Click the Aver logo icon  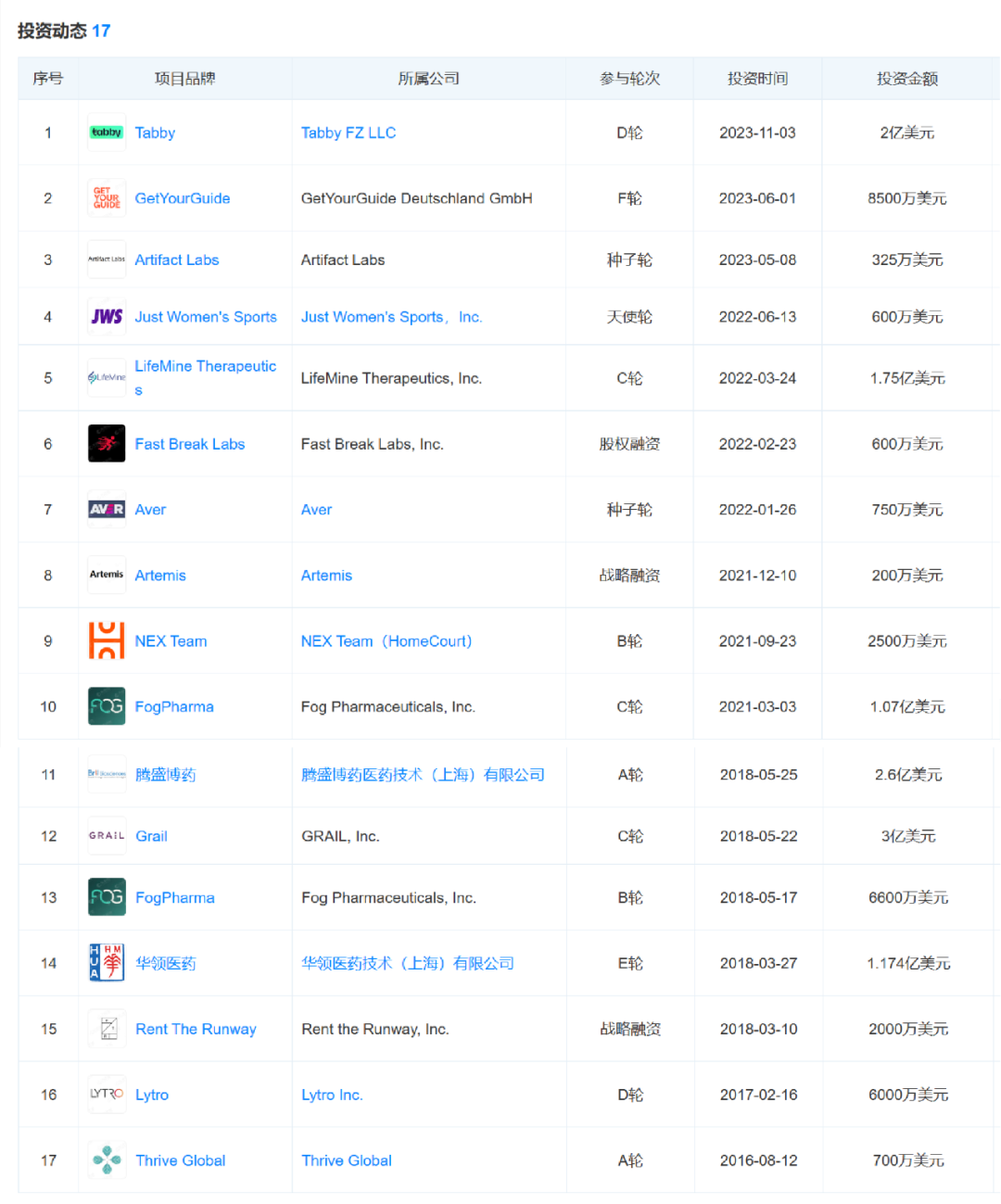[107, 510]
